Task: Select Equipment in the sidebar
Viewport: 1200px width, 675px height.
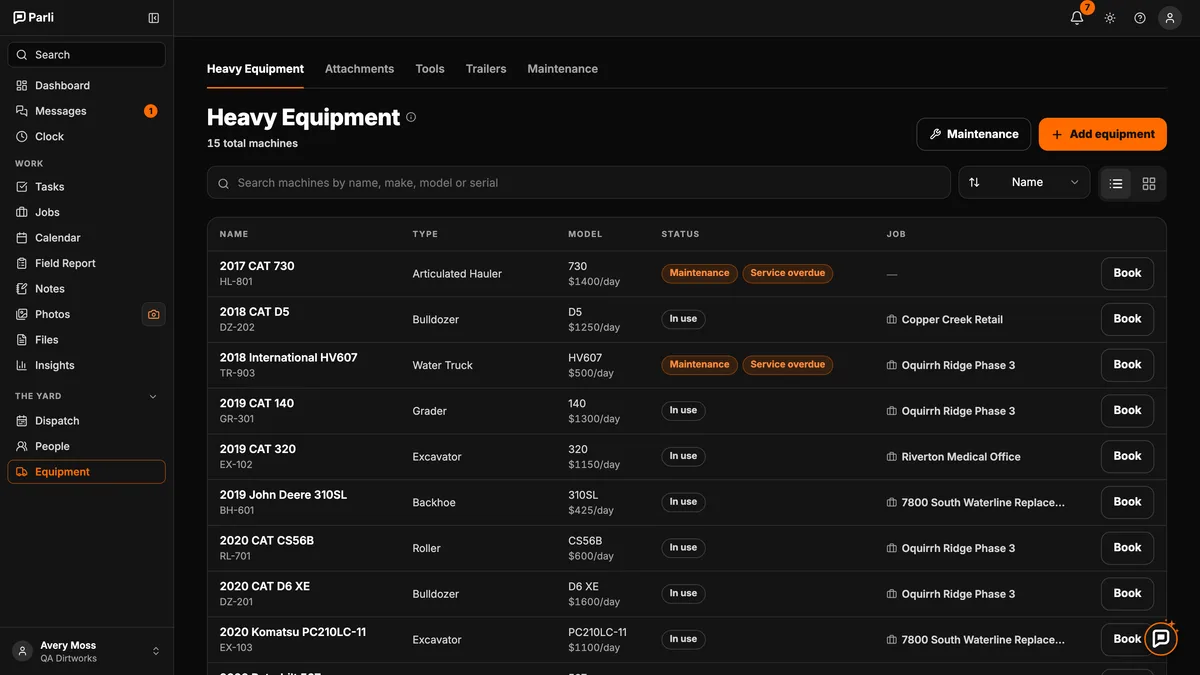Action: [86, 472]
